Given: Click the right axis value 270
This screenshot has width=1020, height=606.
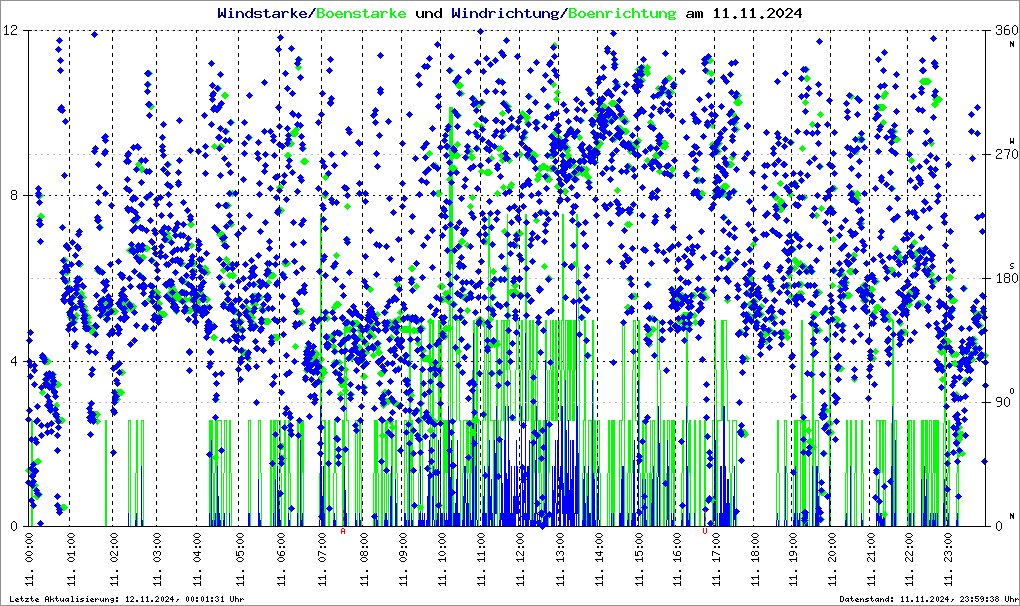Looking at the screenshot, I should click(x=1005, y=155).
